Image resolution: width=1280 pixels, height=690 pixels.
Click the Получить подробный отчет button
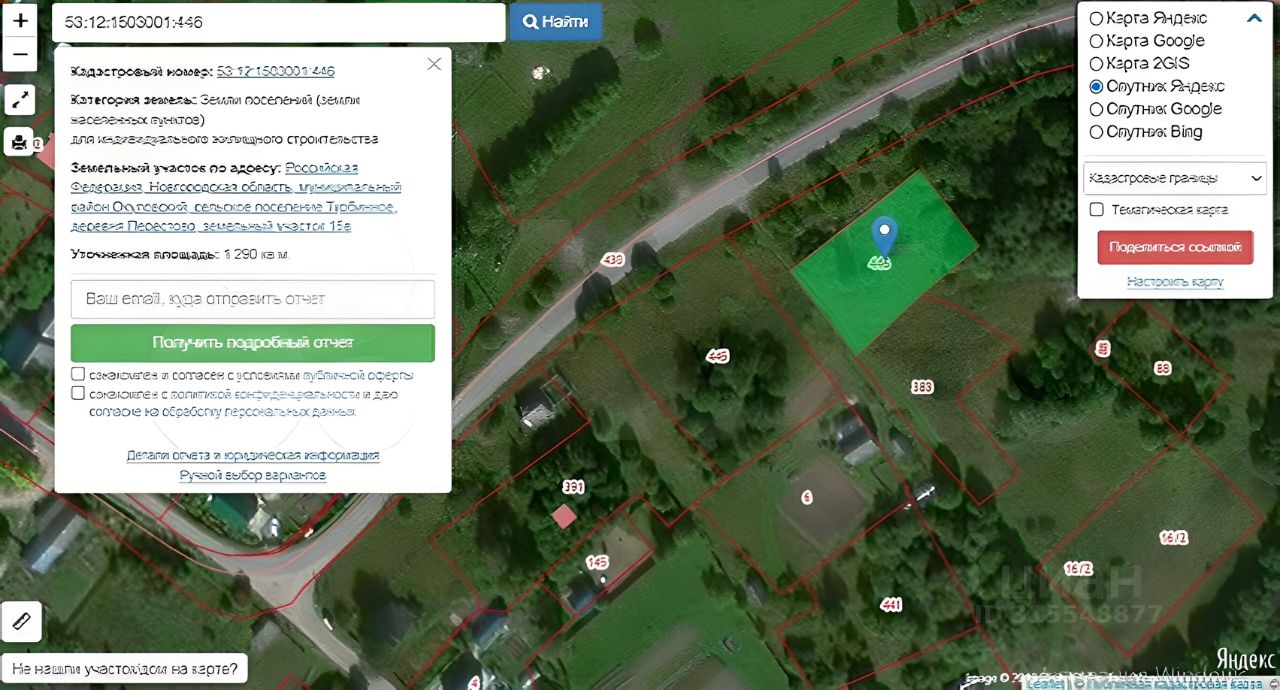click(253, 343)
